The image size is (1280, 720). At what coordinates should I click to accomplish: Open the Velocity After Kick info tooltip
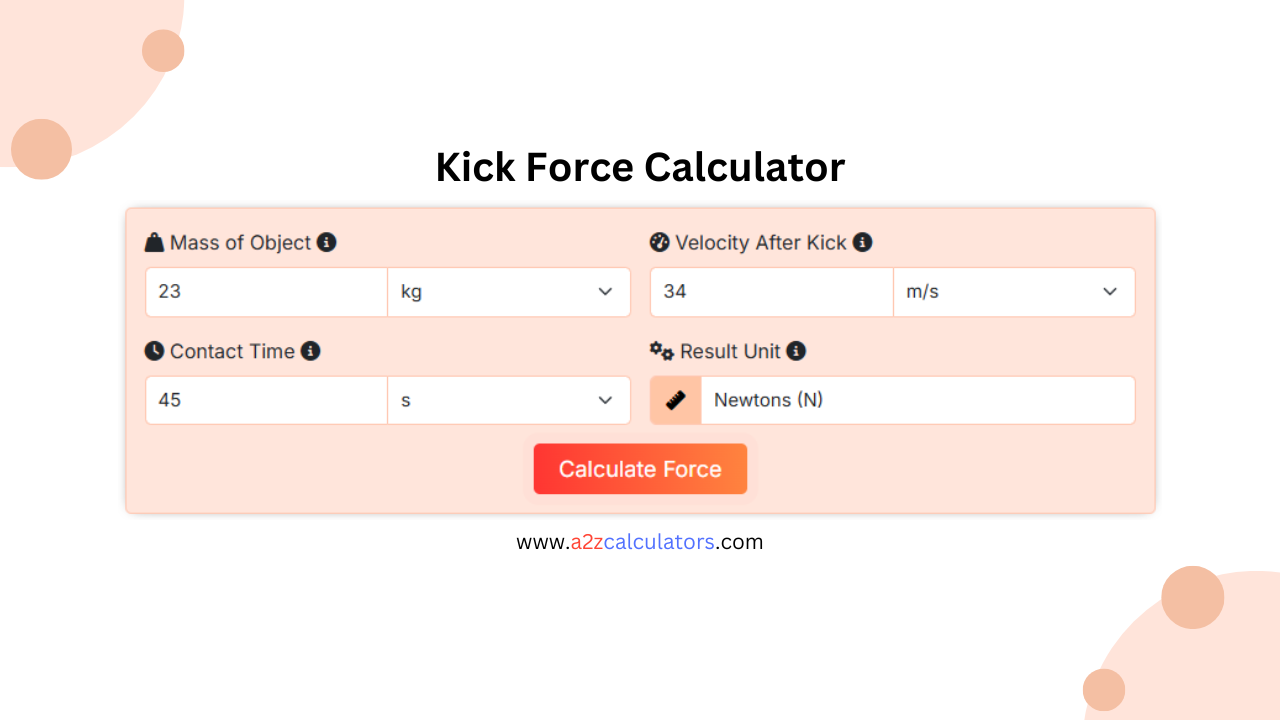[861, 242]
